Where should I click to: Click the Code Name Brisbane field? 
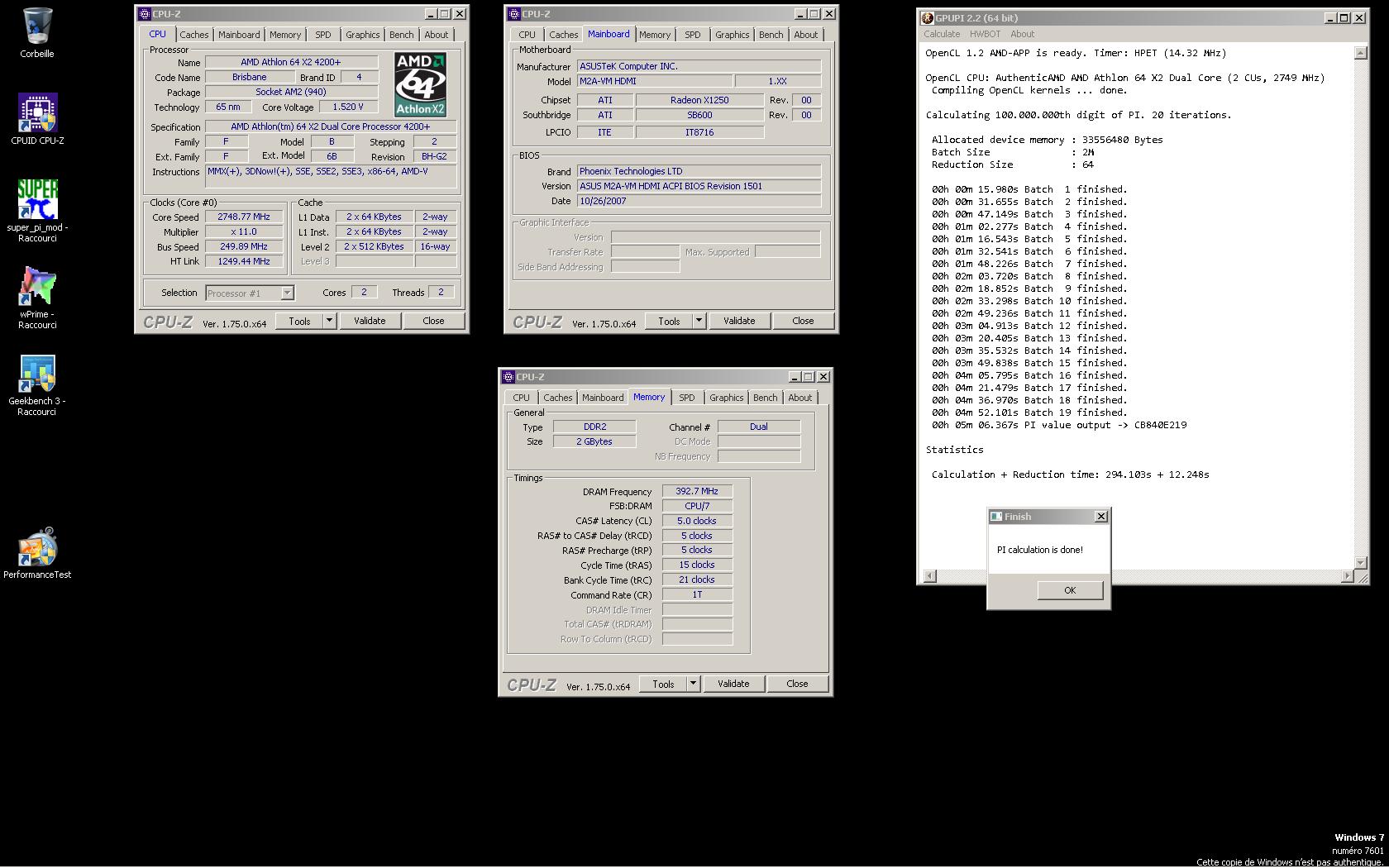point(250,77)
